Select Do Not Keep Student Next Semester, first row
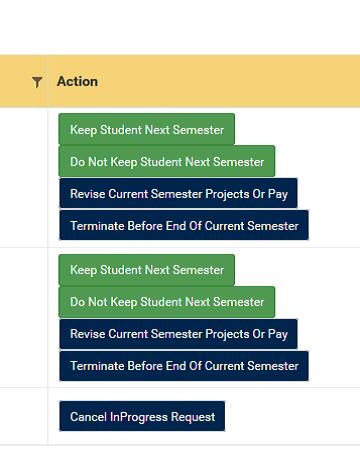This screenshot has width=360, height=459. [x=167, y=161]
